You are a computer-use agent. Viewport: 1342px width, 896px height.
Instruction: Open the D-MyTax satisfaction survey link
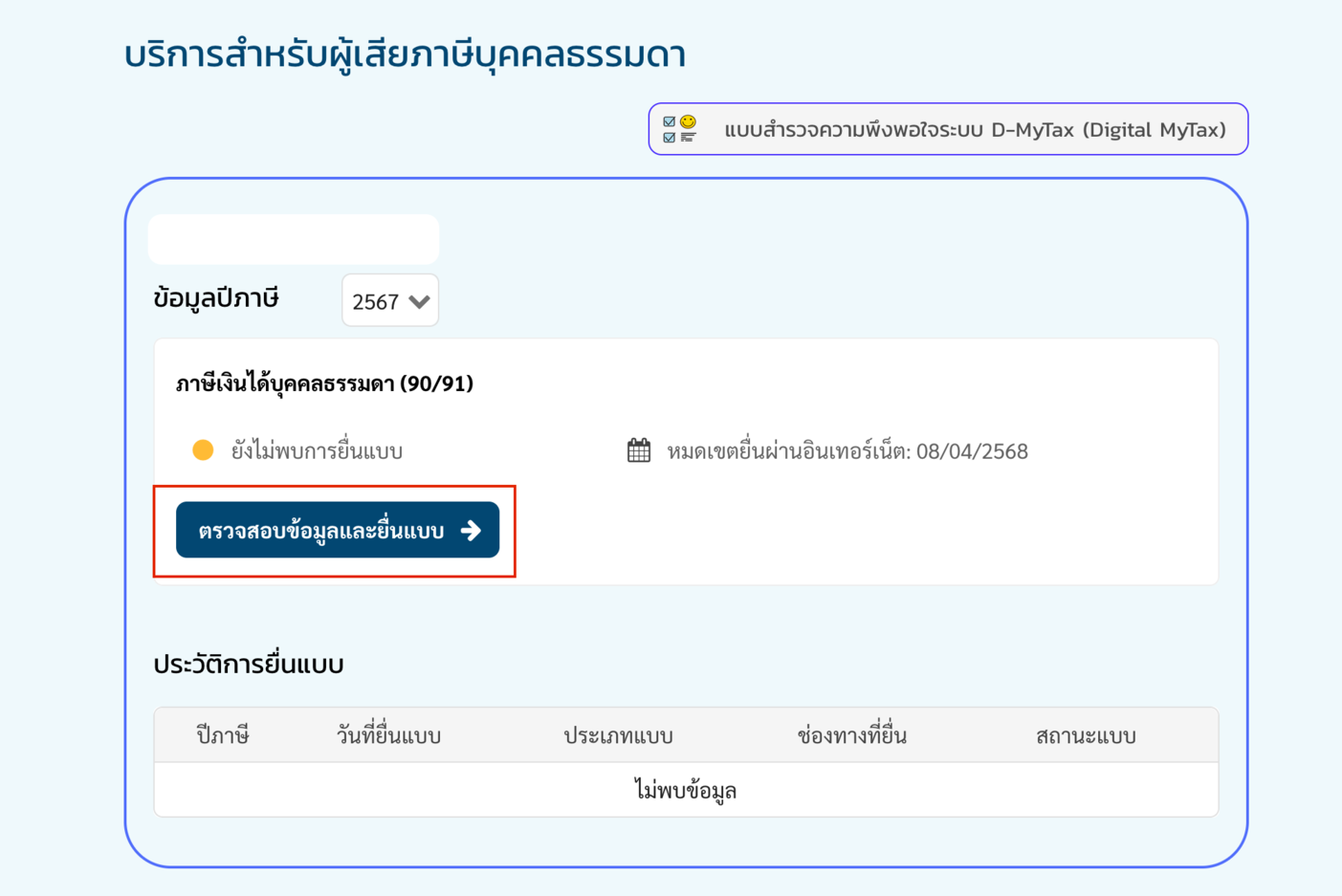pos(948,129)
